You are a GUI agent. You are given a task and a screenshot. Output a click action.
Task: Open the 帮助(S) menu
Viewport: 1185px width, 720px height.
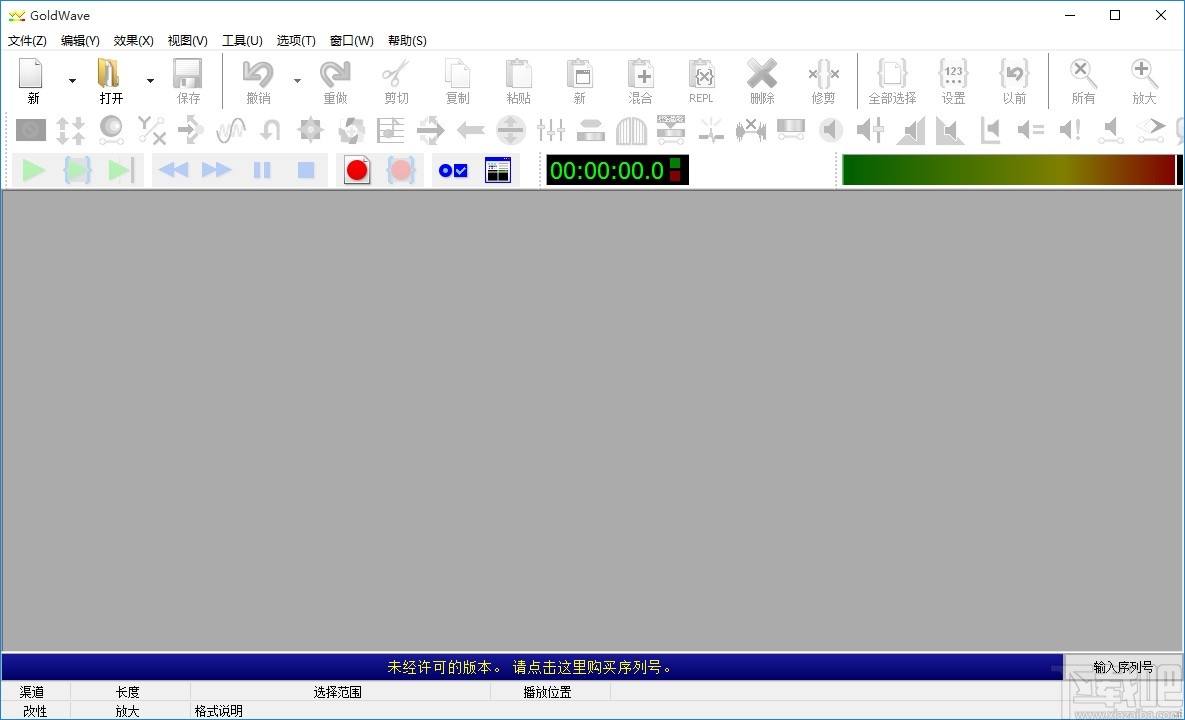click(407, 41)
